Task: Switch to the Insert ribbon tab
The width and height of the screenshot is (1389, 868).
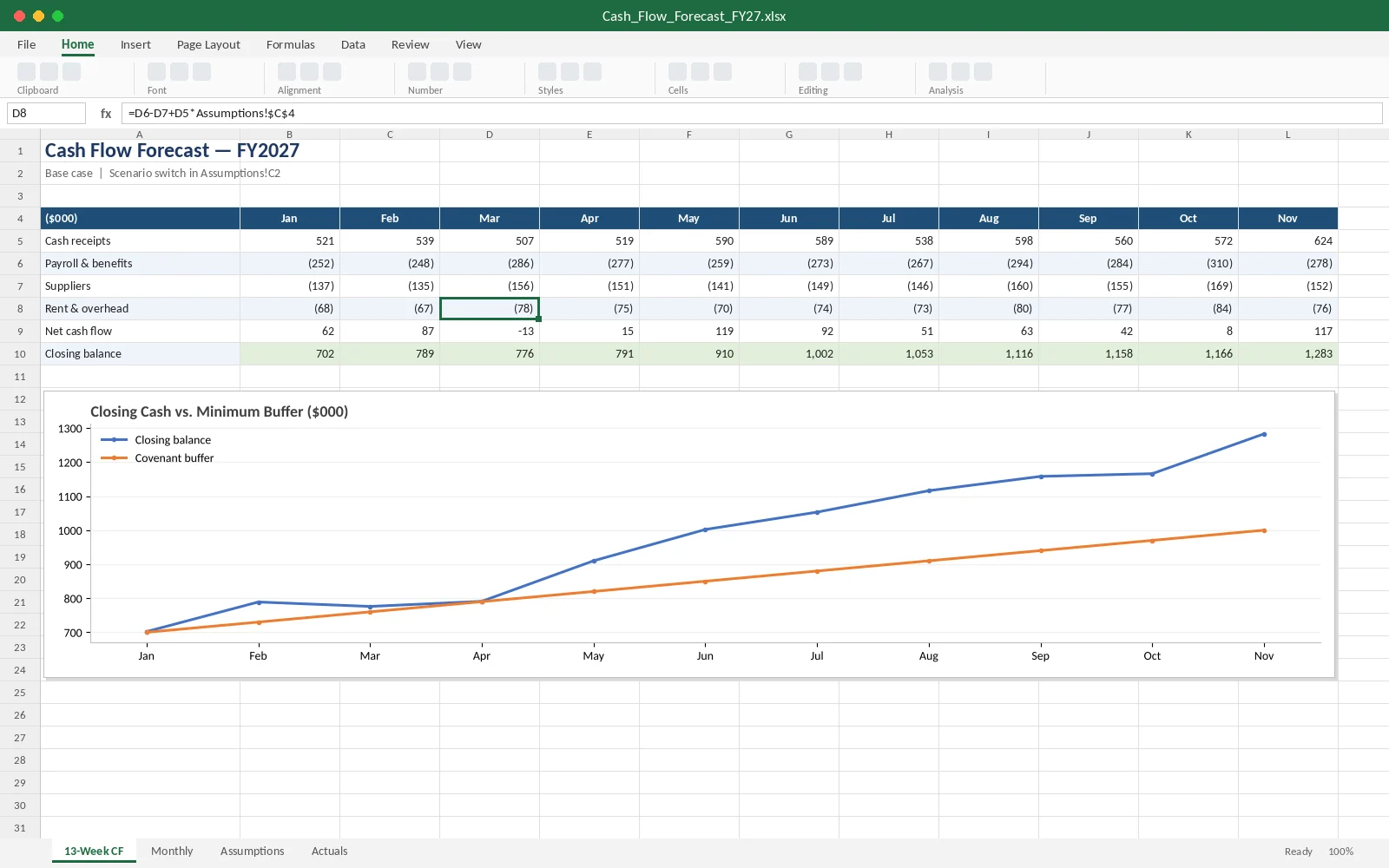Action: click(x=135, y=44)
